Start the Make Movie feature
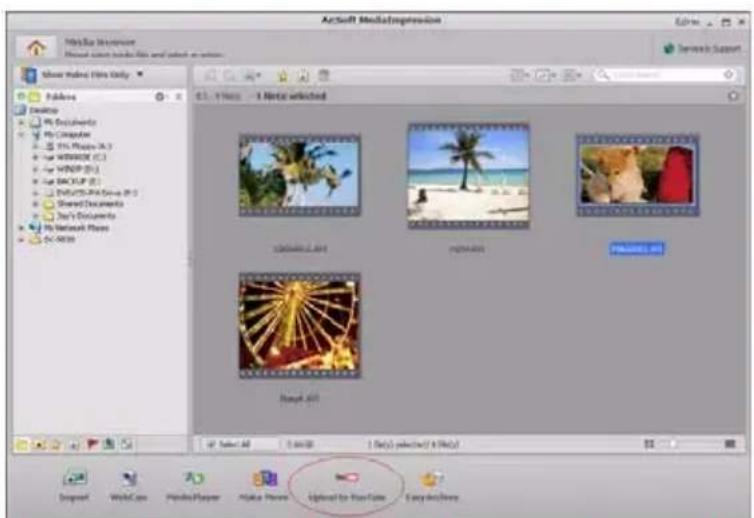 pyautogui.click(x=264, y=486)
